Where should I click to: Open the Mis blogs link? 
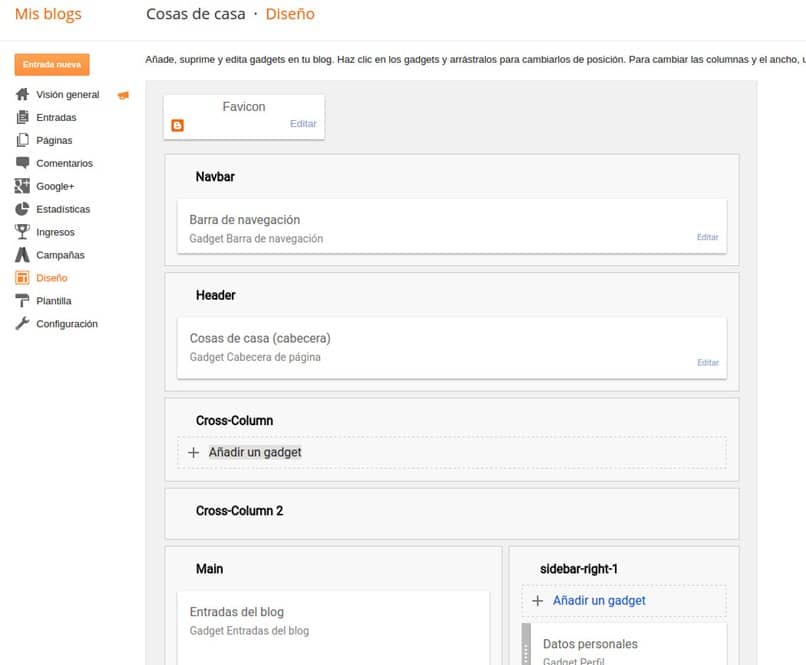[48, 14]
